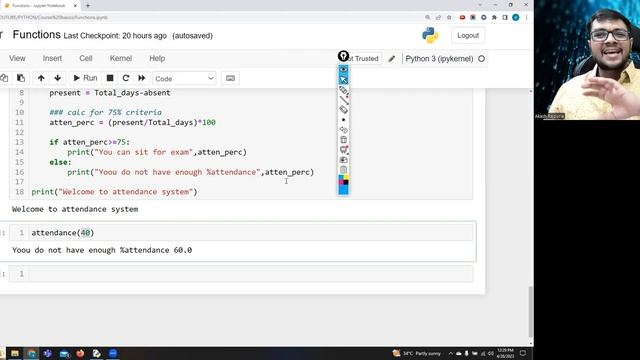Open Firefox from taskbar
This screenshot has width=640, height=360.
tap(80, 353)
